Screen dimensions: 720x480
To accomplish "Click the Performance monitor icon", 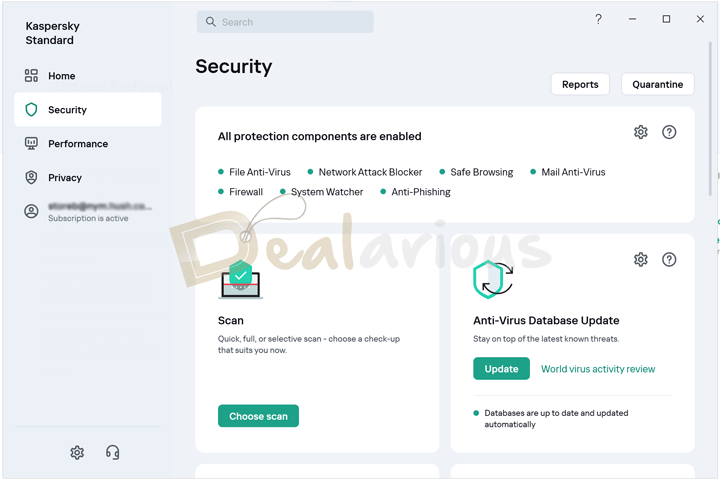I will click(31, 144).
